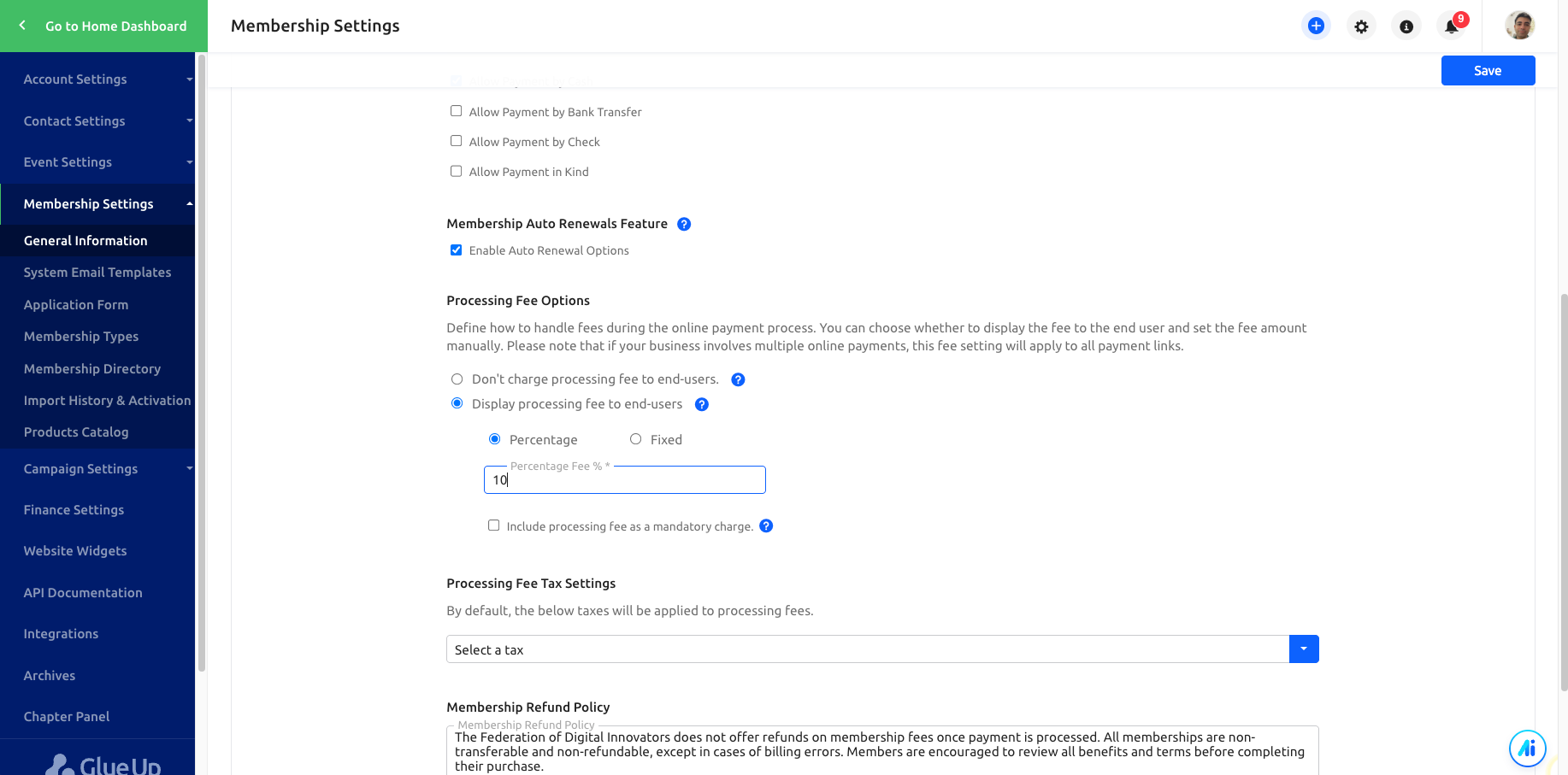Click inside Percentage Fee % field
This screenshot has width=1568, height=775.
(x=624, y=479)
